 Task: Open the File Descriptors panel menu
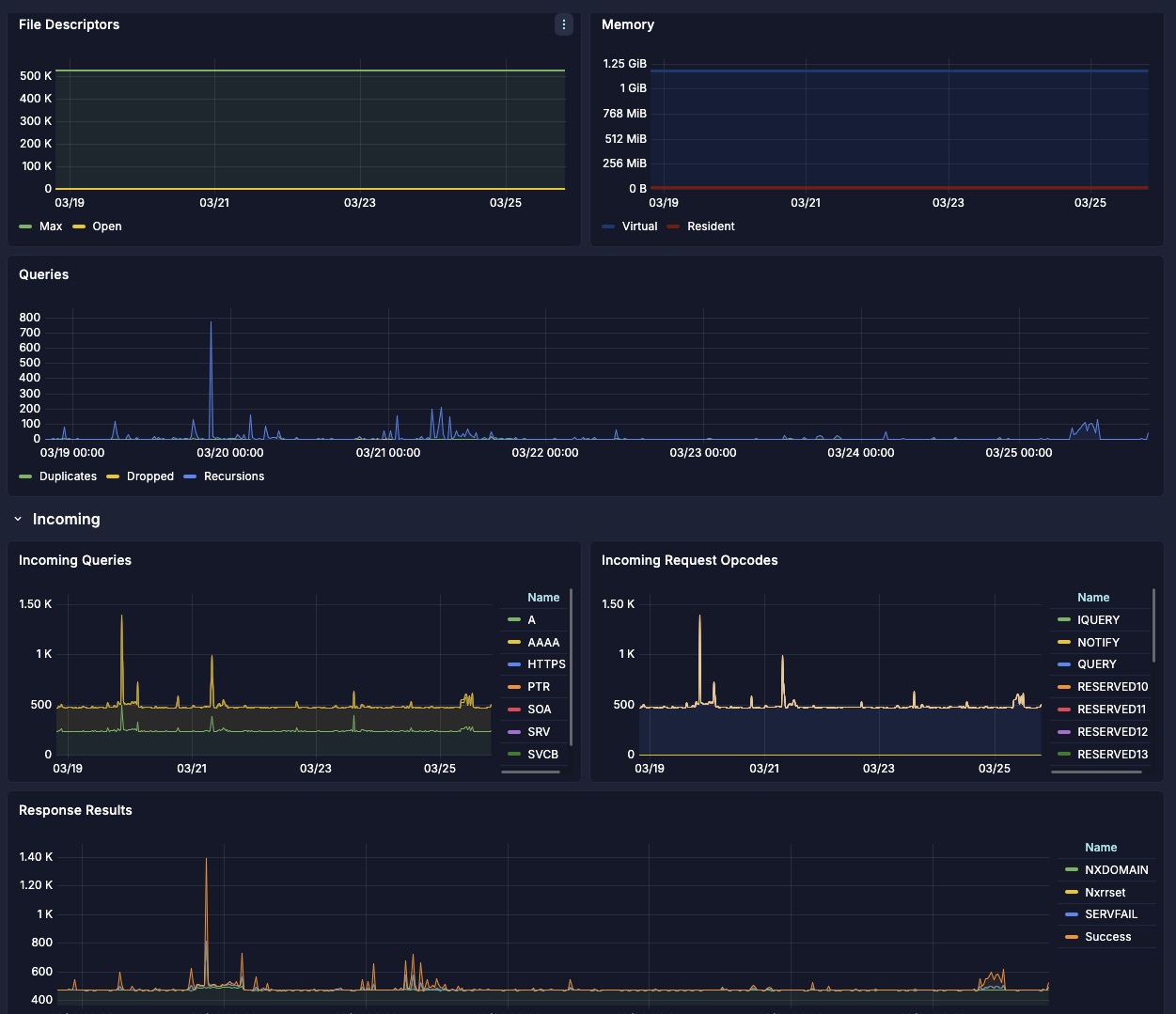click(563, 24)
